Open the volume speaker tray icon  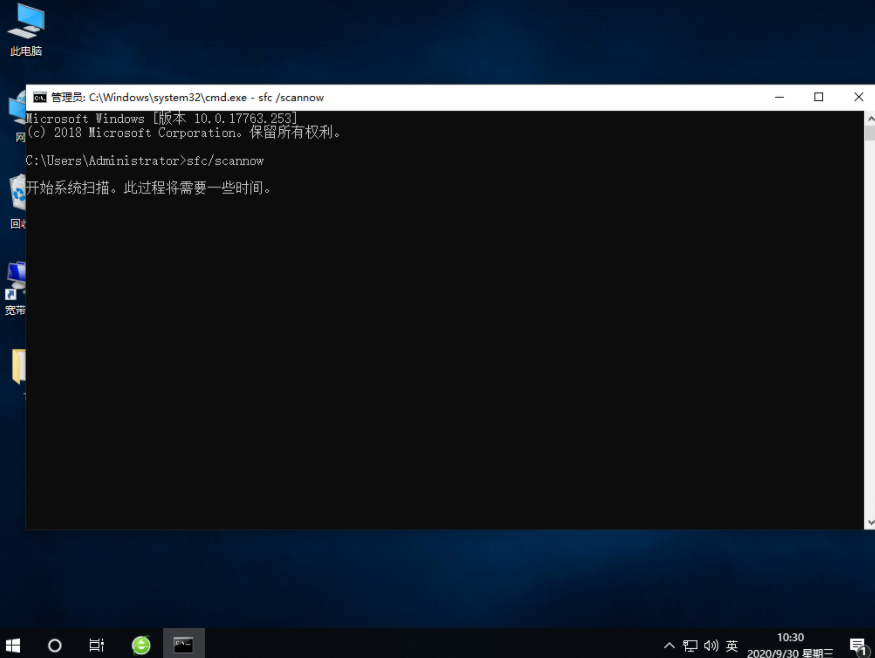coord(711,646)
